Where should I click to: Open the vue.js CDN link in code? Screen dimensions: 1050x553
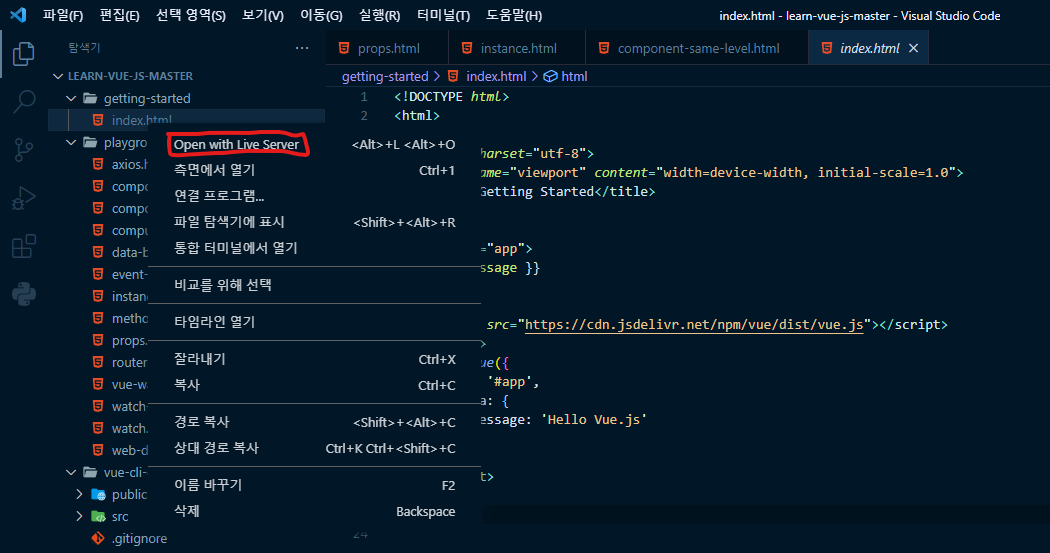point(694,325)
